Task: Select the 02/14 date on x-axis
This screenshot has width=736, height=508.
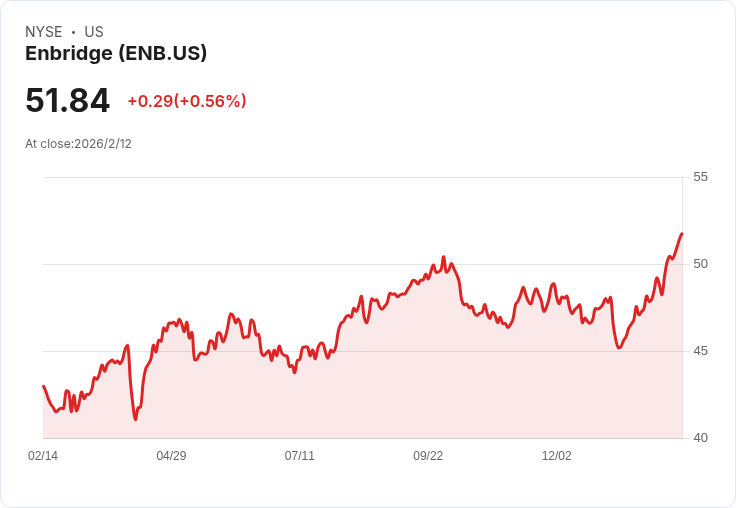Action: (x=43, y=456)
